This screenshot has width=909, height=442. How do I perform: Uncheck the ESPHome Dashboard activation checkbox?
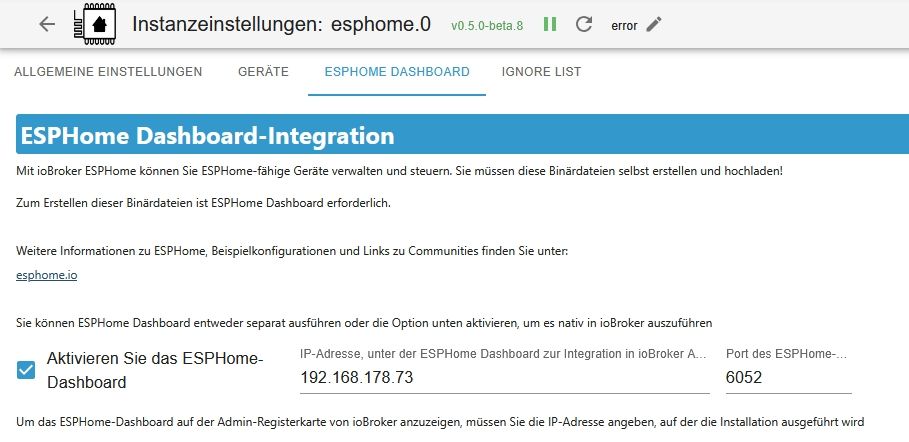point(26,370)
